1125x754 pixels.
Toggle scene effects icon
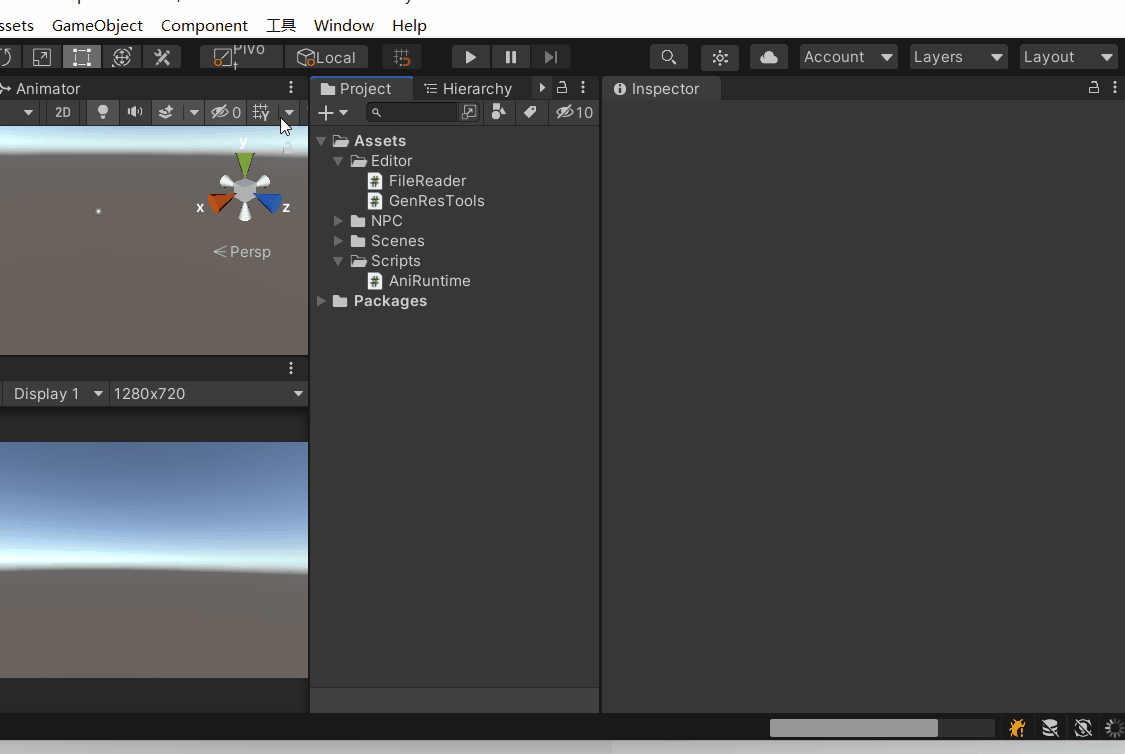(166, 113)
